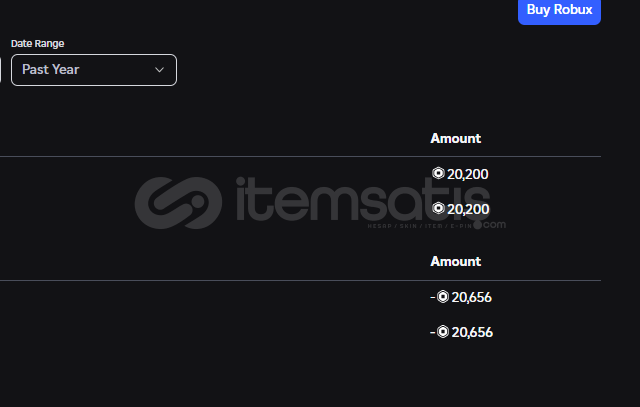Expand the chevron arrow in Date Range box
The image size is (640, 407).
(x=159, y=70)
